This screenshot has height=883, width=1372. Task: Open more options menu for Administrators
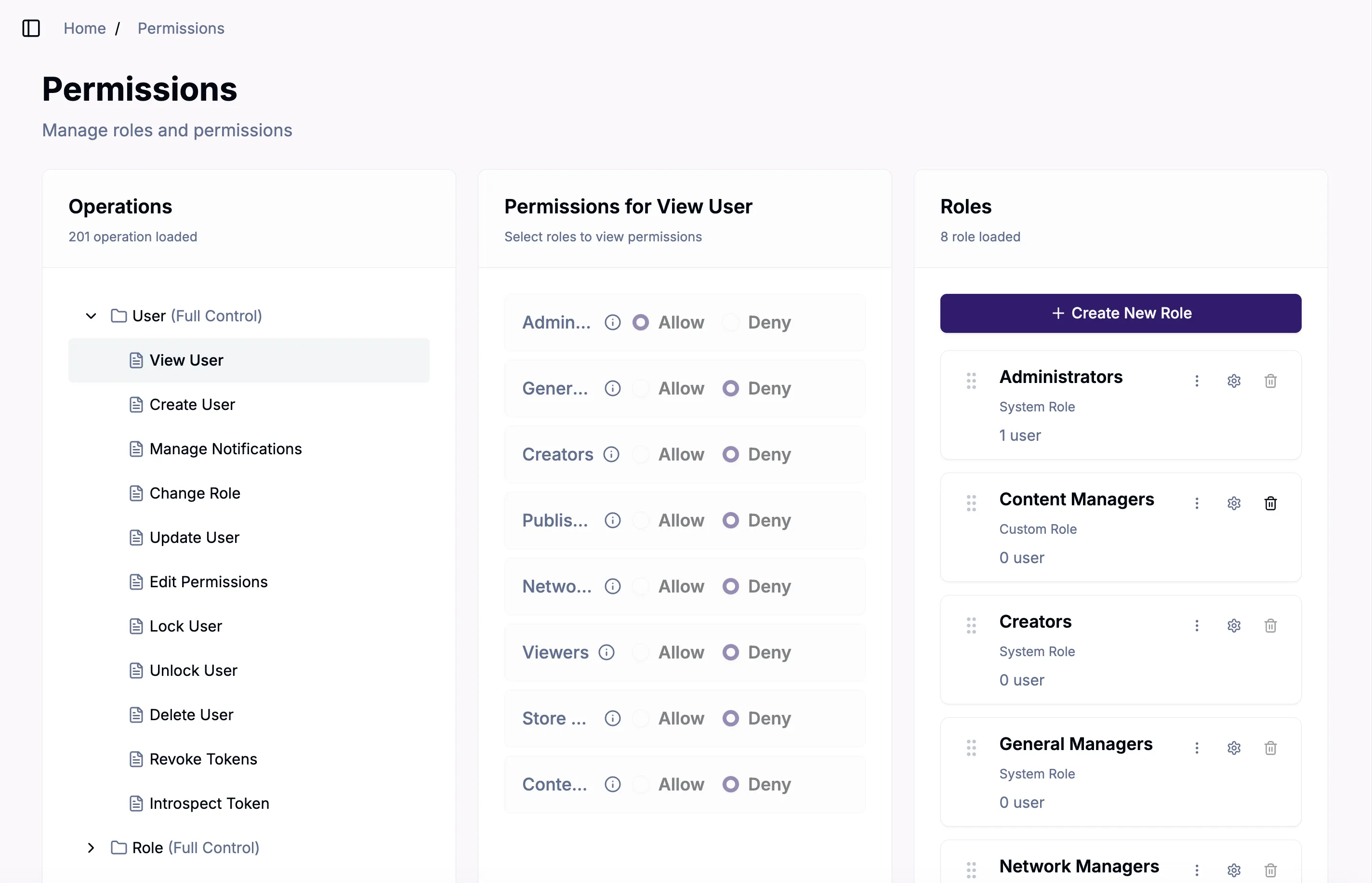point(1197,381)
